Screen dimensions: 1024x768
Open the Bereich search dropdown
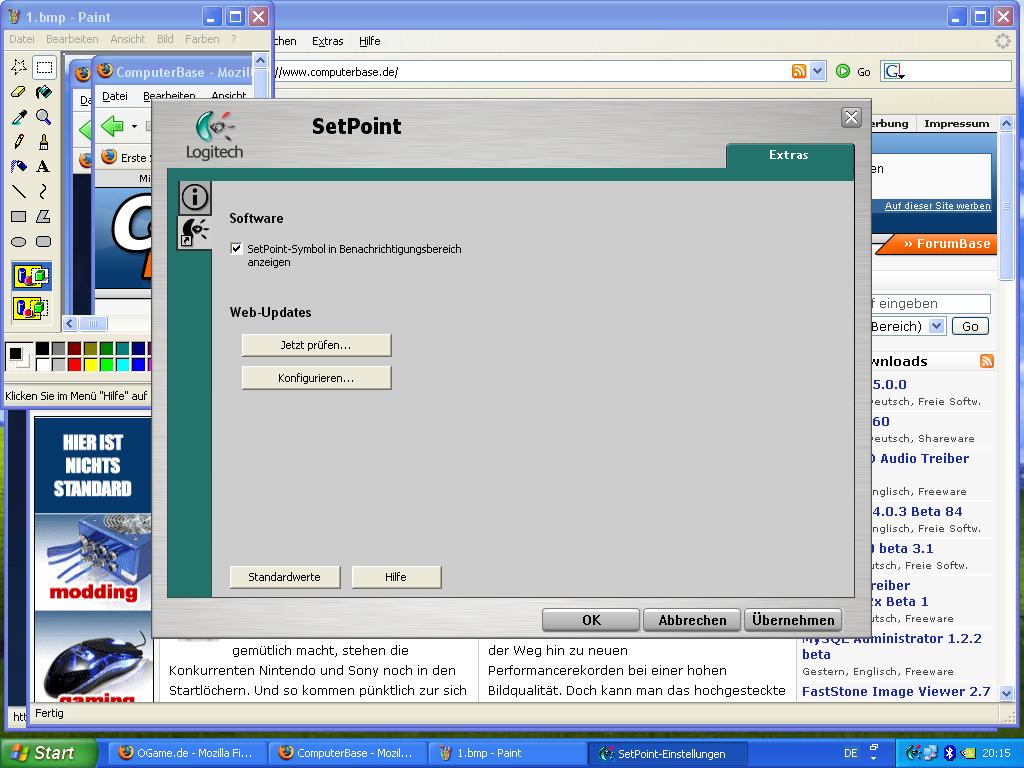(x=936, y=326)
